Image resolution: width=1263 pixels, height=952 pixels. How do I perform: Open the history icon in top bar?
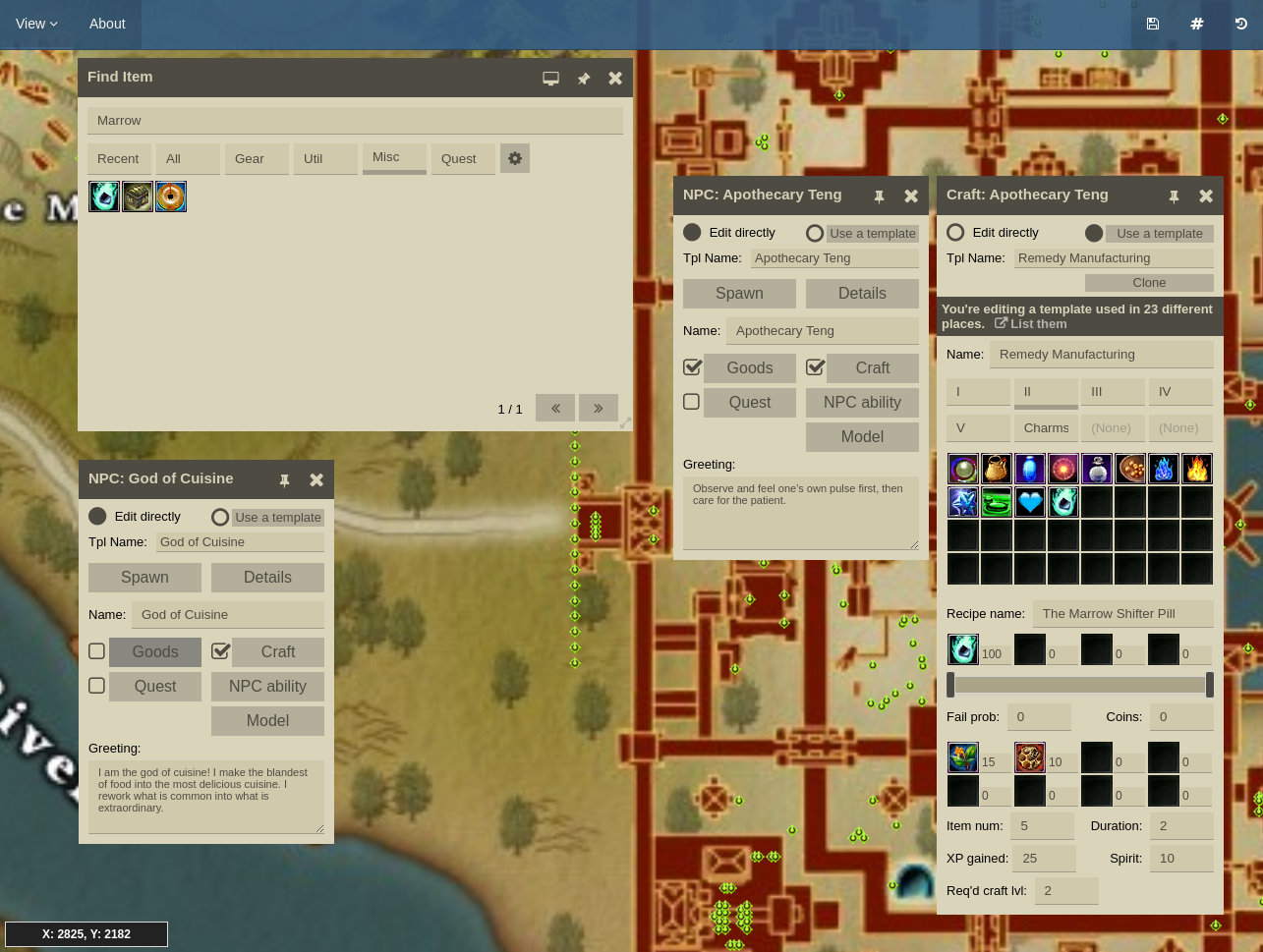1241,24
